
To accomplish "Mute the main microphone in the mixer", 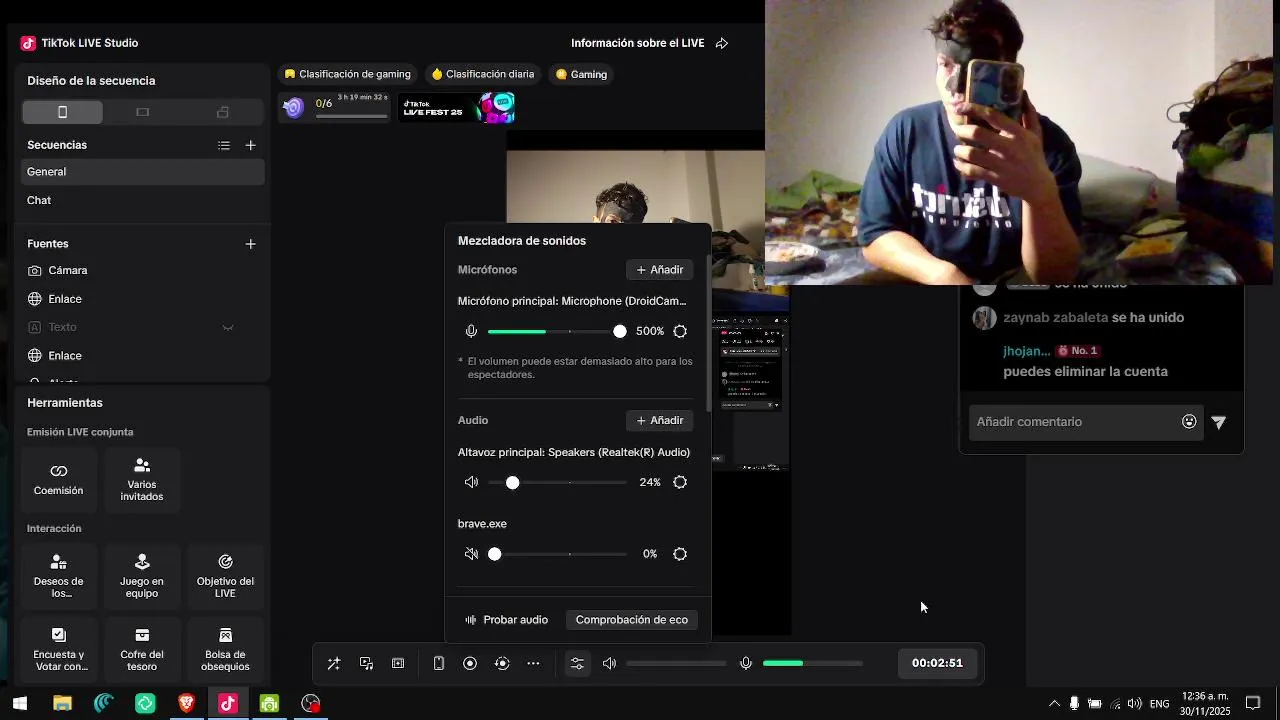I will click(x=471, y=331).
